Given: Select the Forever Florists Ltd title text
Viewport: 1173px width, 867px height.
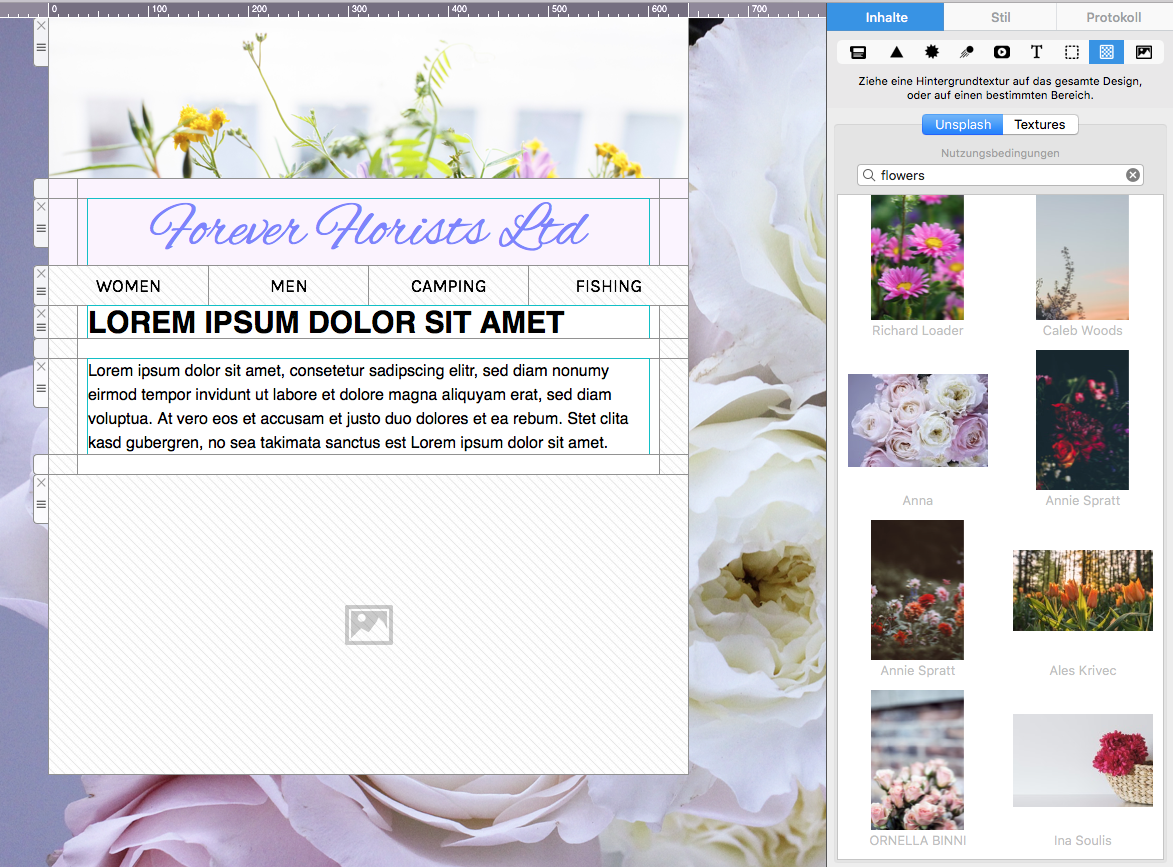Looking at the screenshot, I should (369, 227).
